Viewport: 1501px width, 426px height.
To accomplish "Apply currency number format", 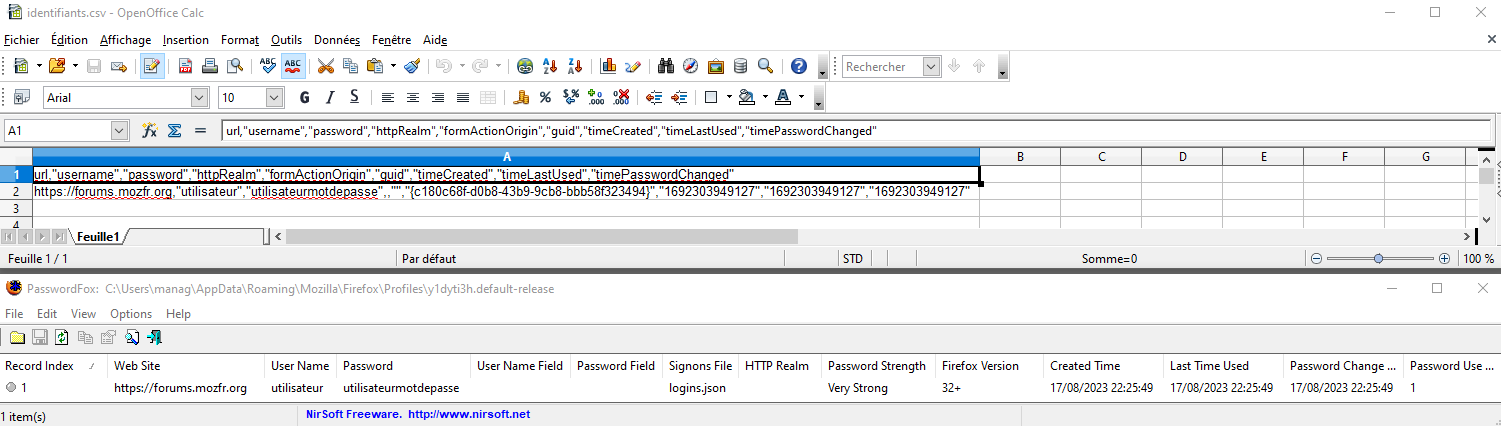I will (x=520, y=97).
